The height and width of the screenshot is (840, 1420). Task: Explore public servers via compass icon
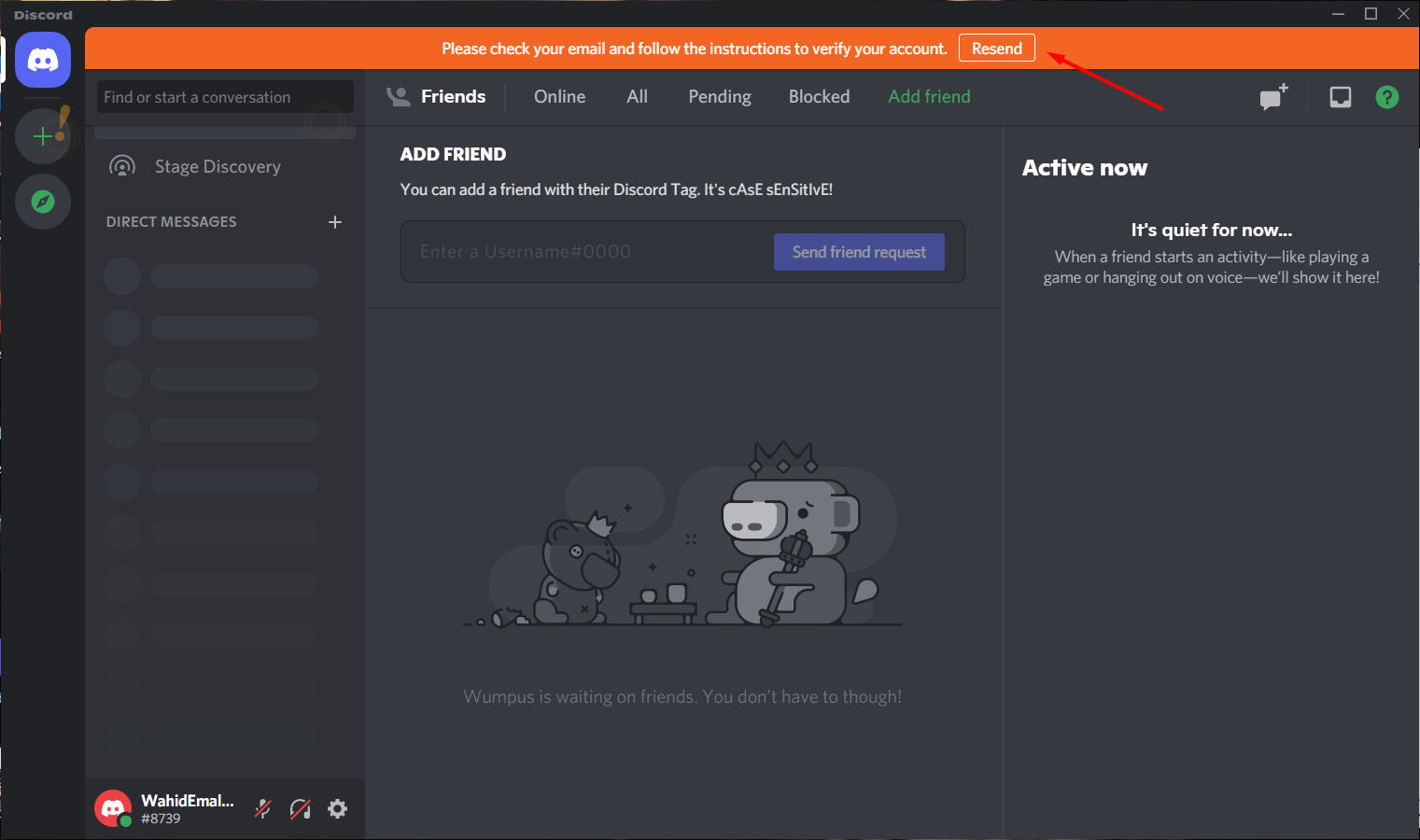click(43, 202)
